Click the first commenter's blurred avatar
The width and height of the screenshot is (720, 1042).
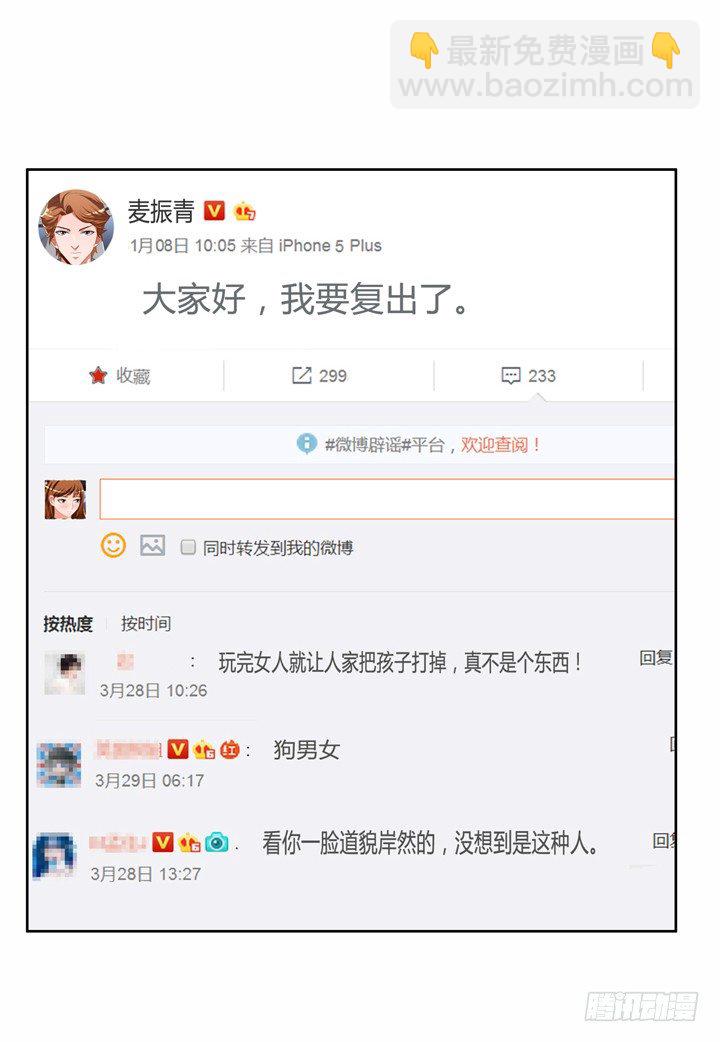[x=64, y=673]
